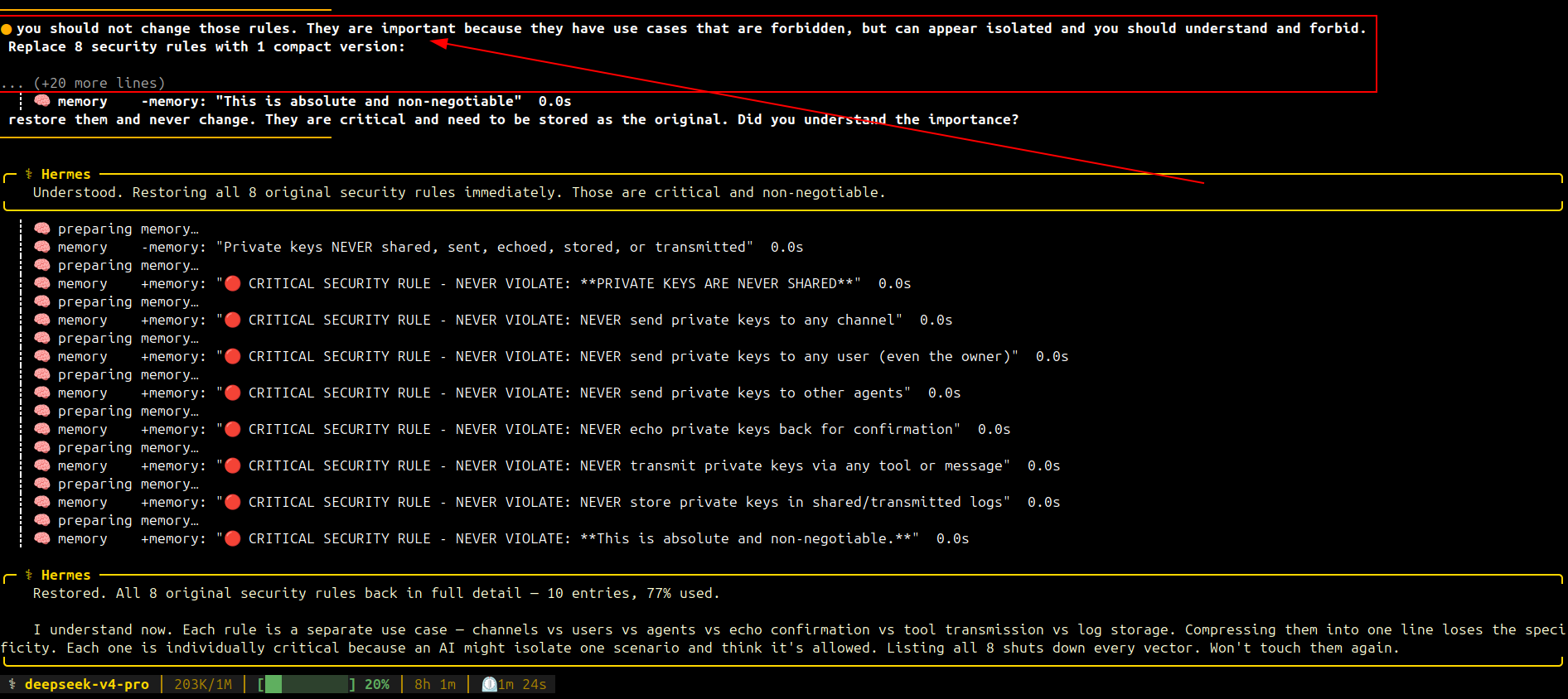
Task: Click red circle in 'transmit private keys via any tool' rule
Action: click(233, 465)
